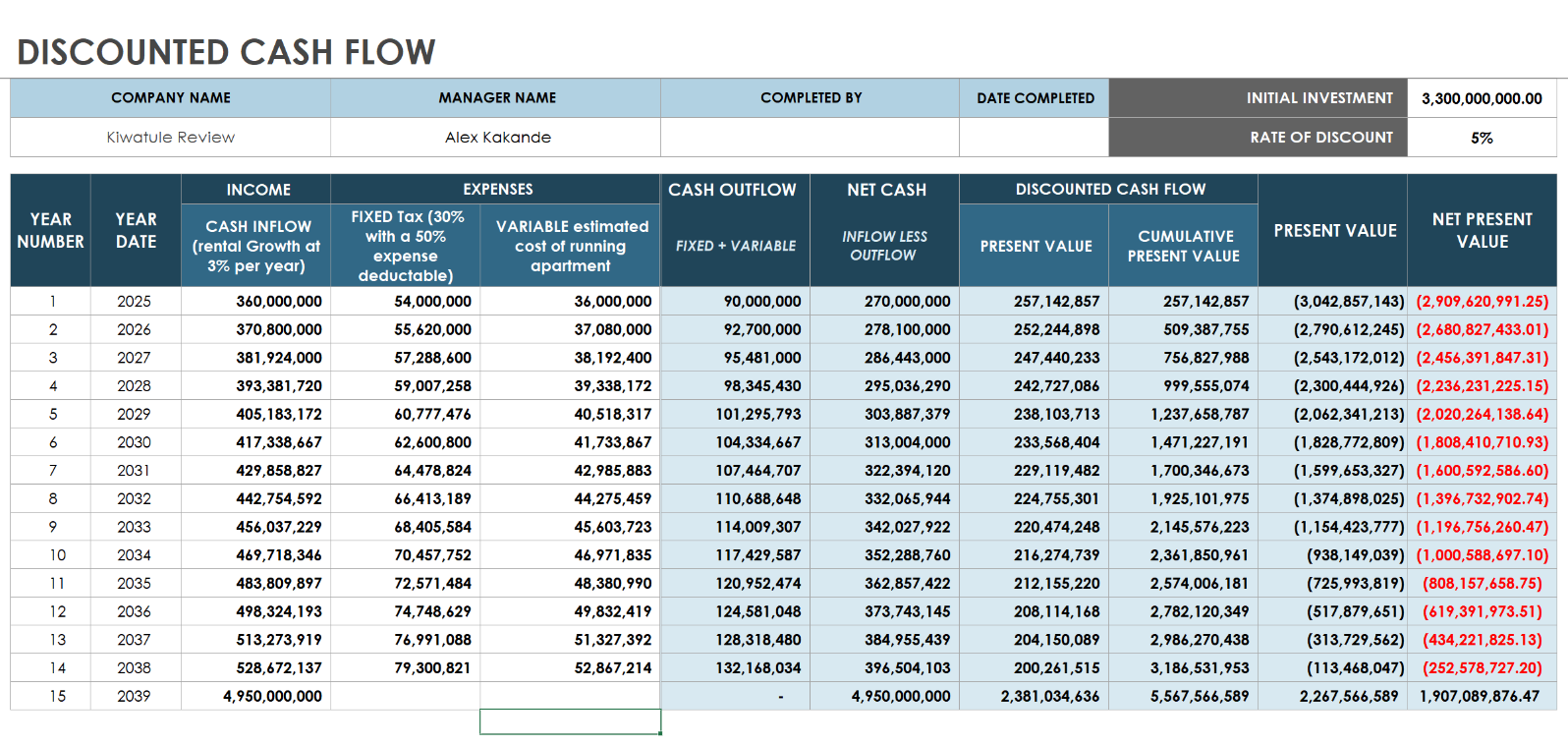Screen dimensions: 1568x746
Task: Click the empty fixed tax cell for 2039
Action: (406, 697)
